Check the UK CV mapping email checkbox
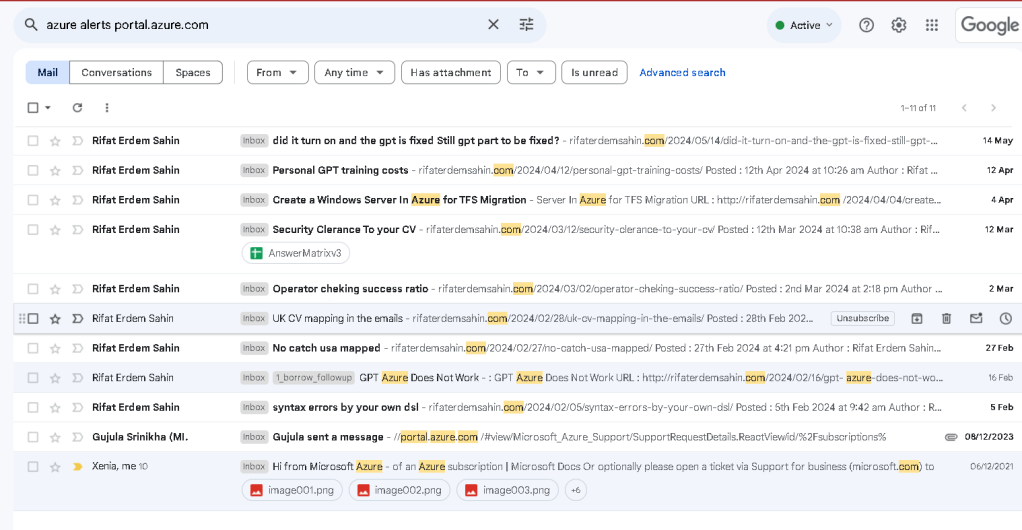The image size is (1022, 530). pyautogui.click(x=33, y=318)
